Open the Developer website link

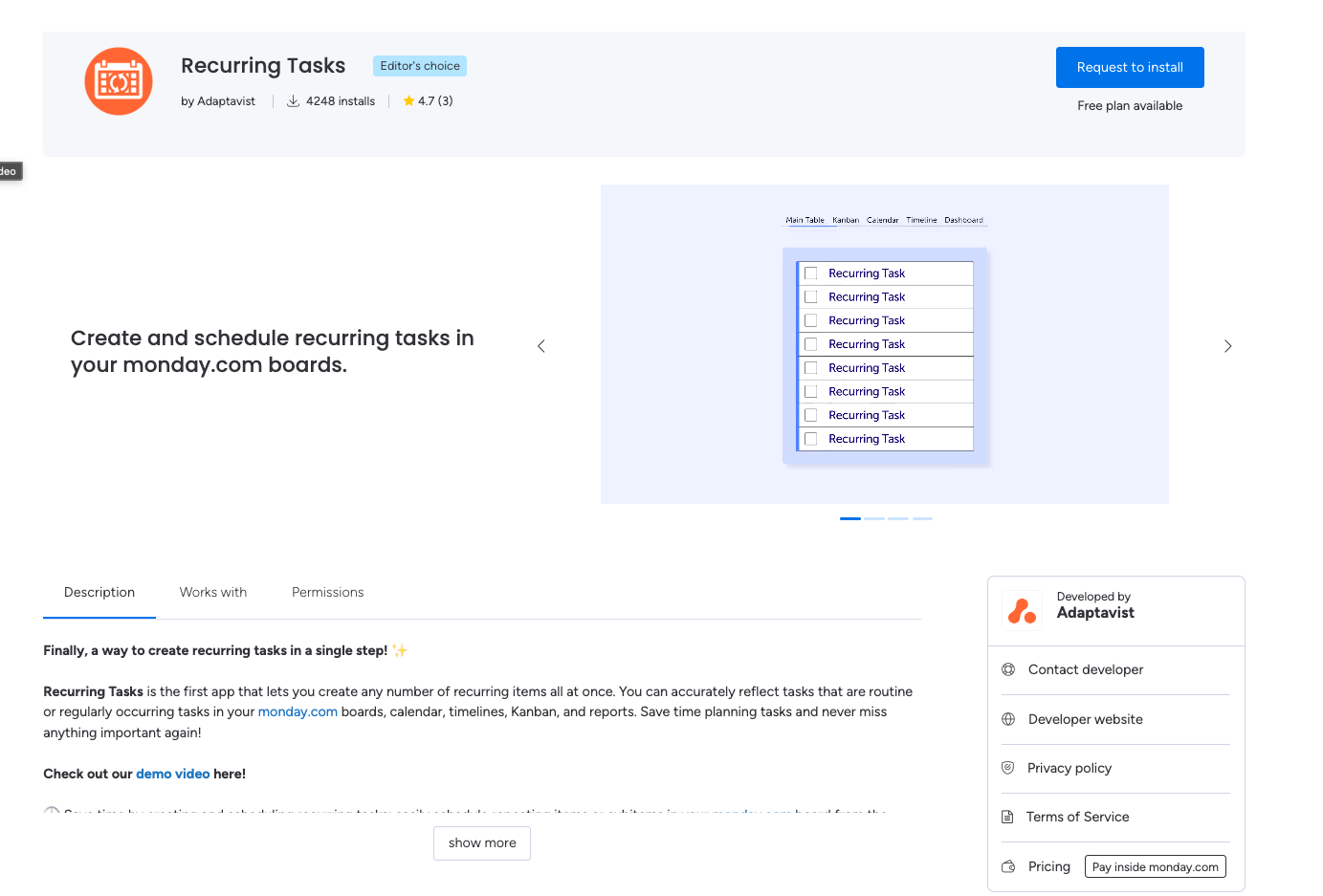point(1086,719)
